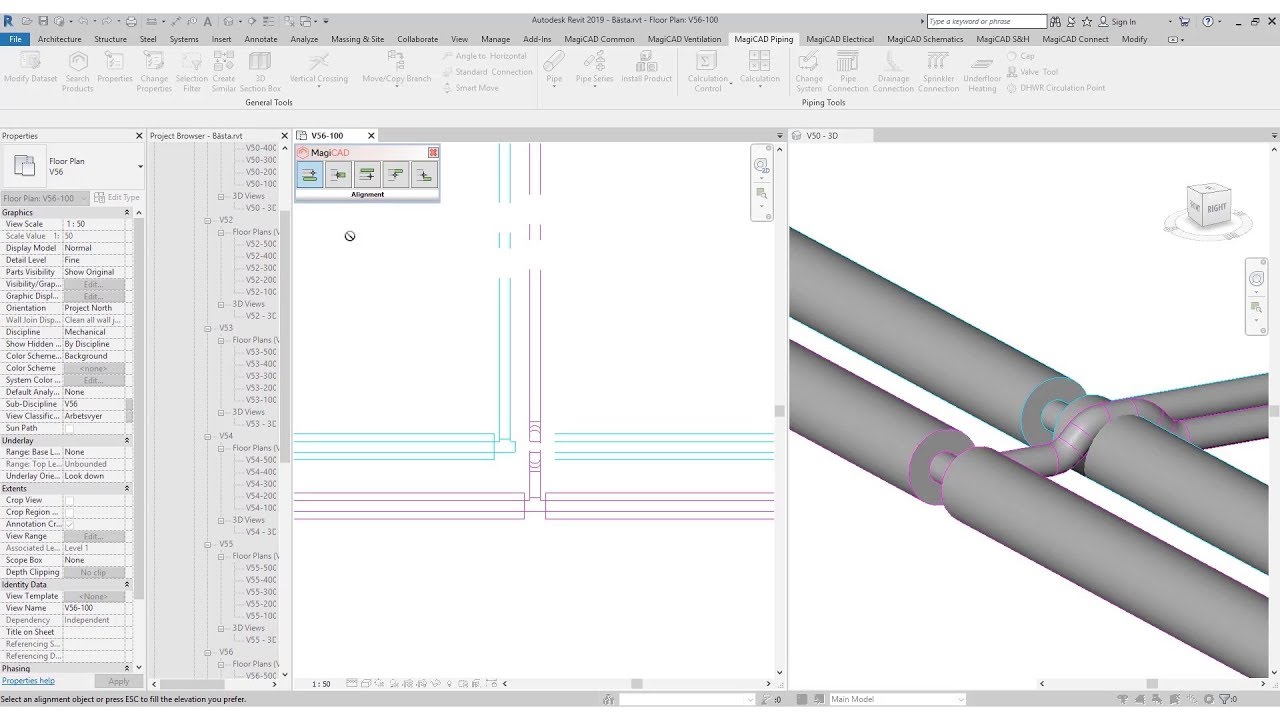
Task: Toggle the Crop Region Visible checkbox
Action: click(69, 512)
